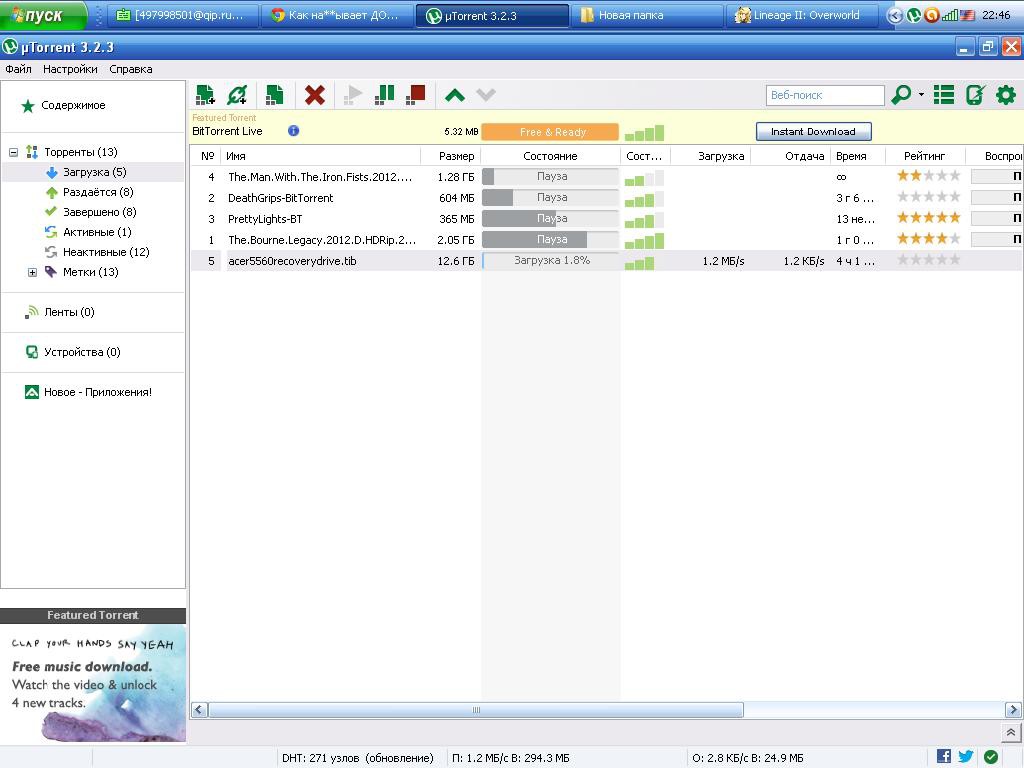Open the Справка menu

131,69
